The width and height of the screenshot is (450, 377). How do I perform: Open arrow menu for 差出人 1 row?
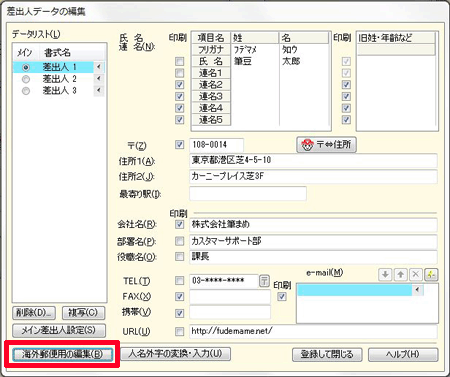click(x=99, y=67)
